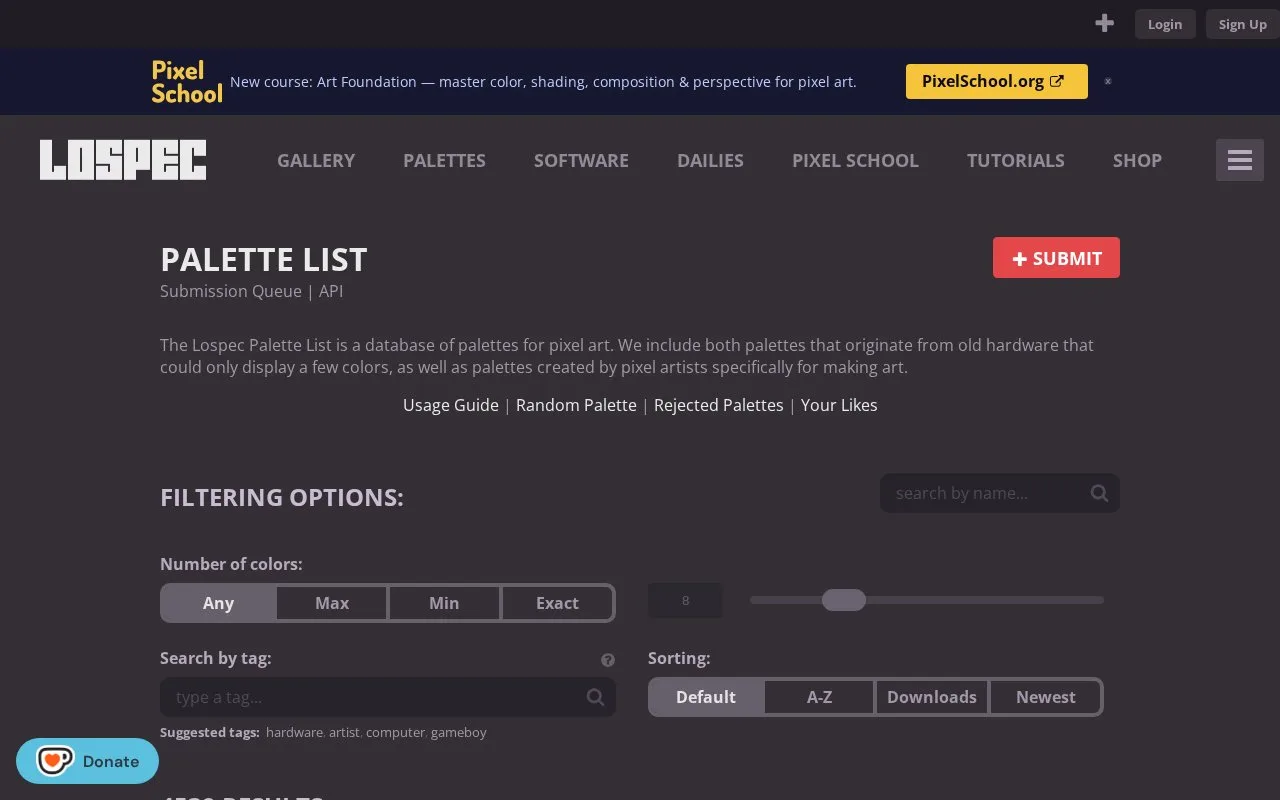Click the suggested tag computer
This screenshot has width=1280, height=800.
pyautogui.click(x=395, y=732)
